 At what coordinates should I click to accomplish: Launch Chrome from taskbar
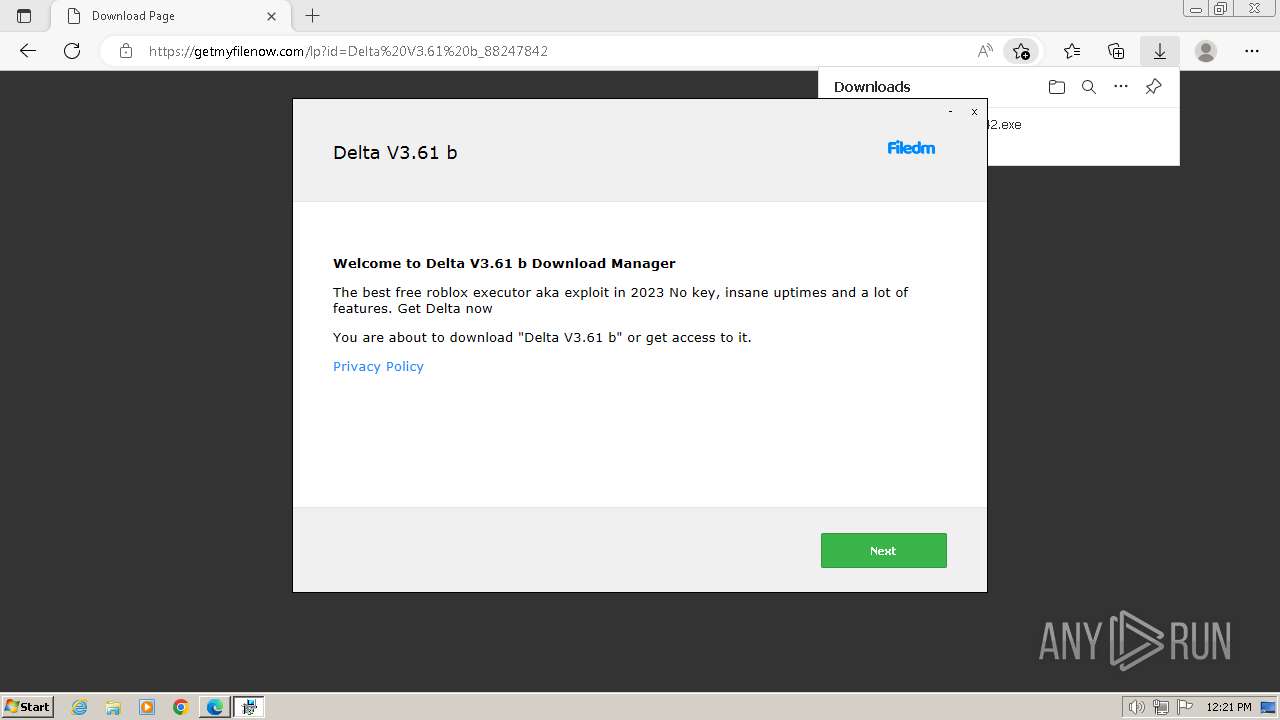tap(181, 707)
